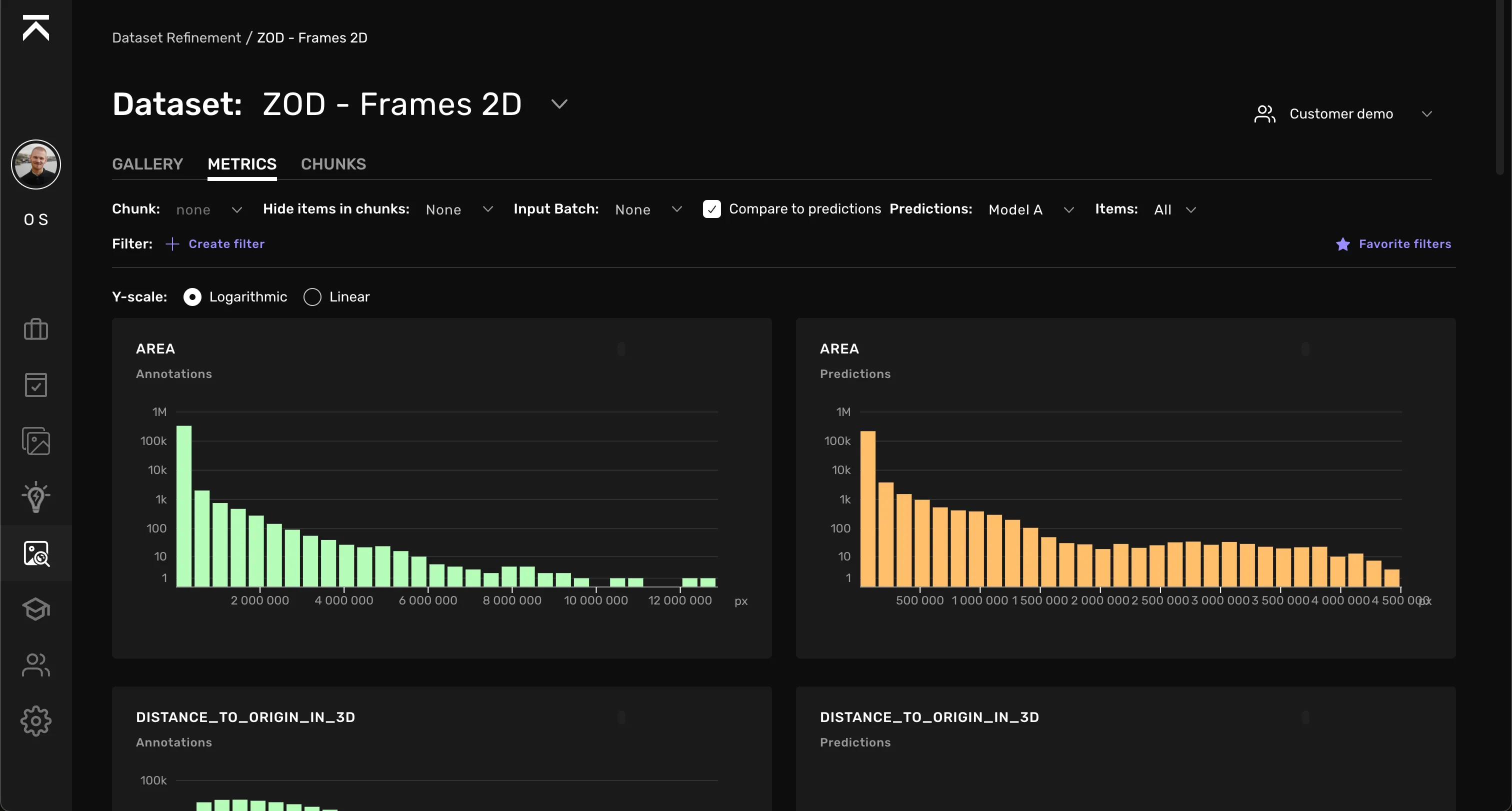
Task: Click the plus icon next to Create filter
Action: click(x=172, y=244)
